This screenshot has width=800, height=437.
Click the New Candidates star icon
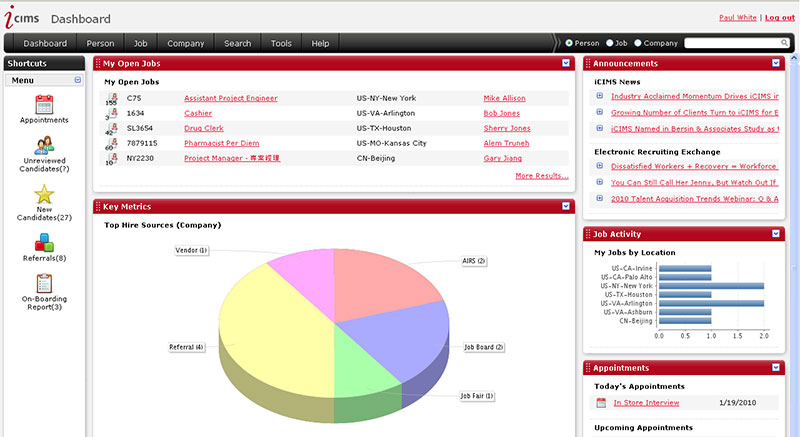(43, 194)
